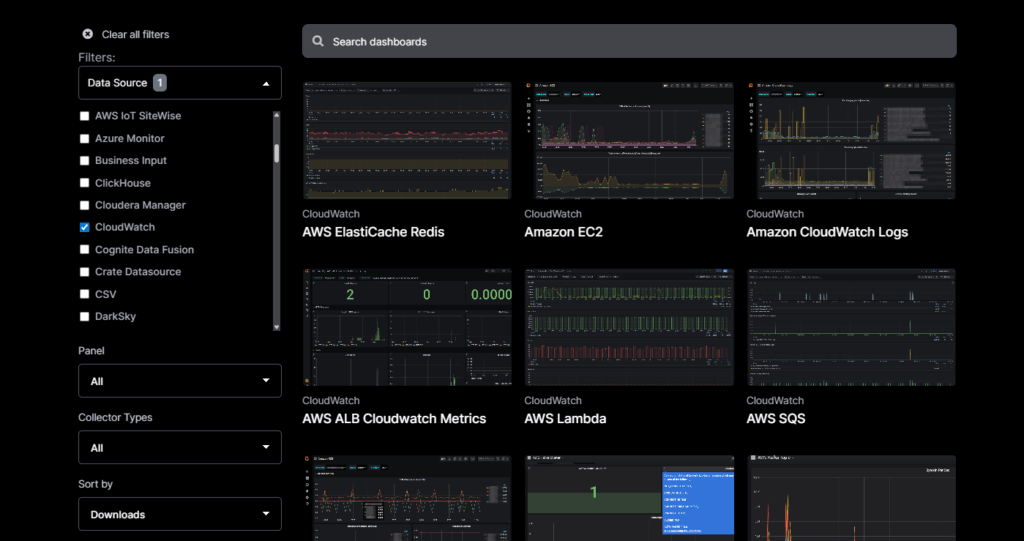Image resolution: width=1024 pixels, height=541 pixels.
Task: Click the data source list scroll-down arrow
Action: (276, 327)
